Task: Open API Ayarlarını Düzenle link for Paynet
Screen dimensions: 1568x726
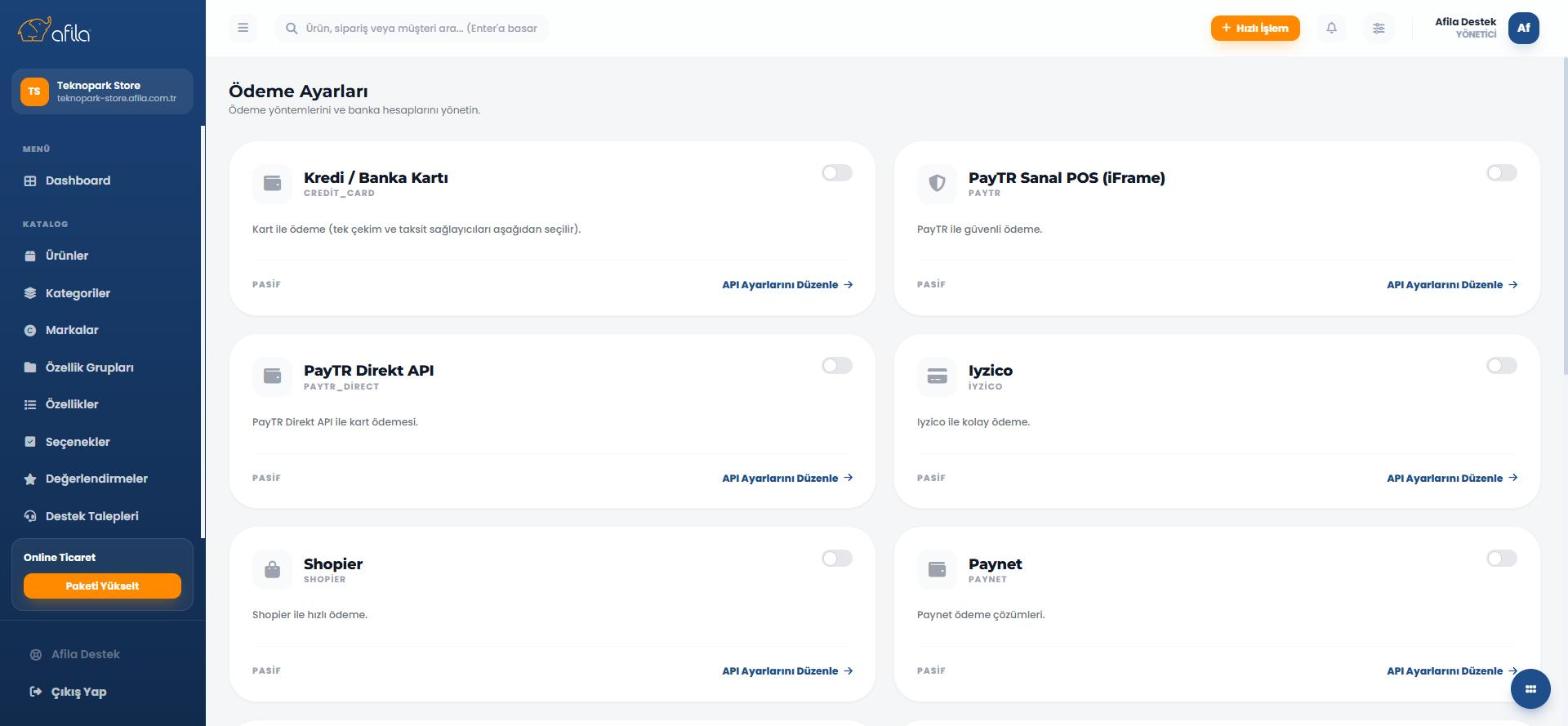Action: pyautogui.click(x=1452, y=671)
